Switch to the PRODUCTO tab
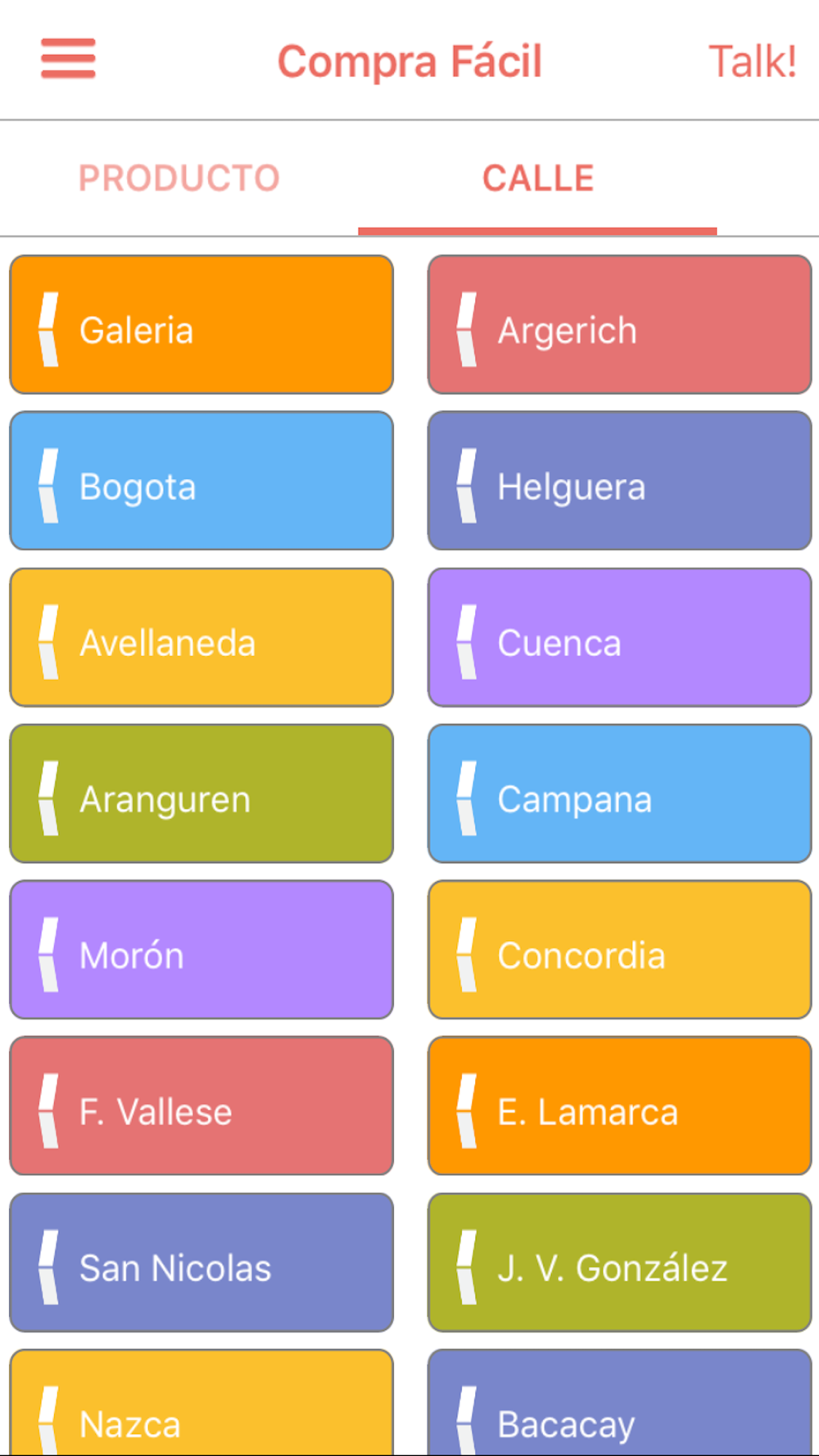This screenshot has width=819, height=1456. [x=179, y=179]
